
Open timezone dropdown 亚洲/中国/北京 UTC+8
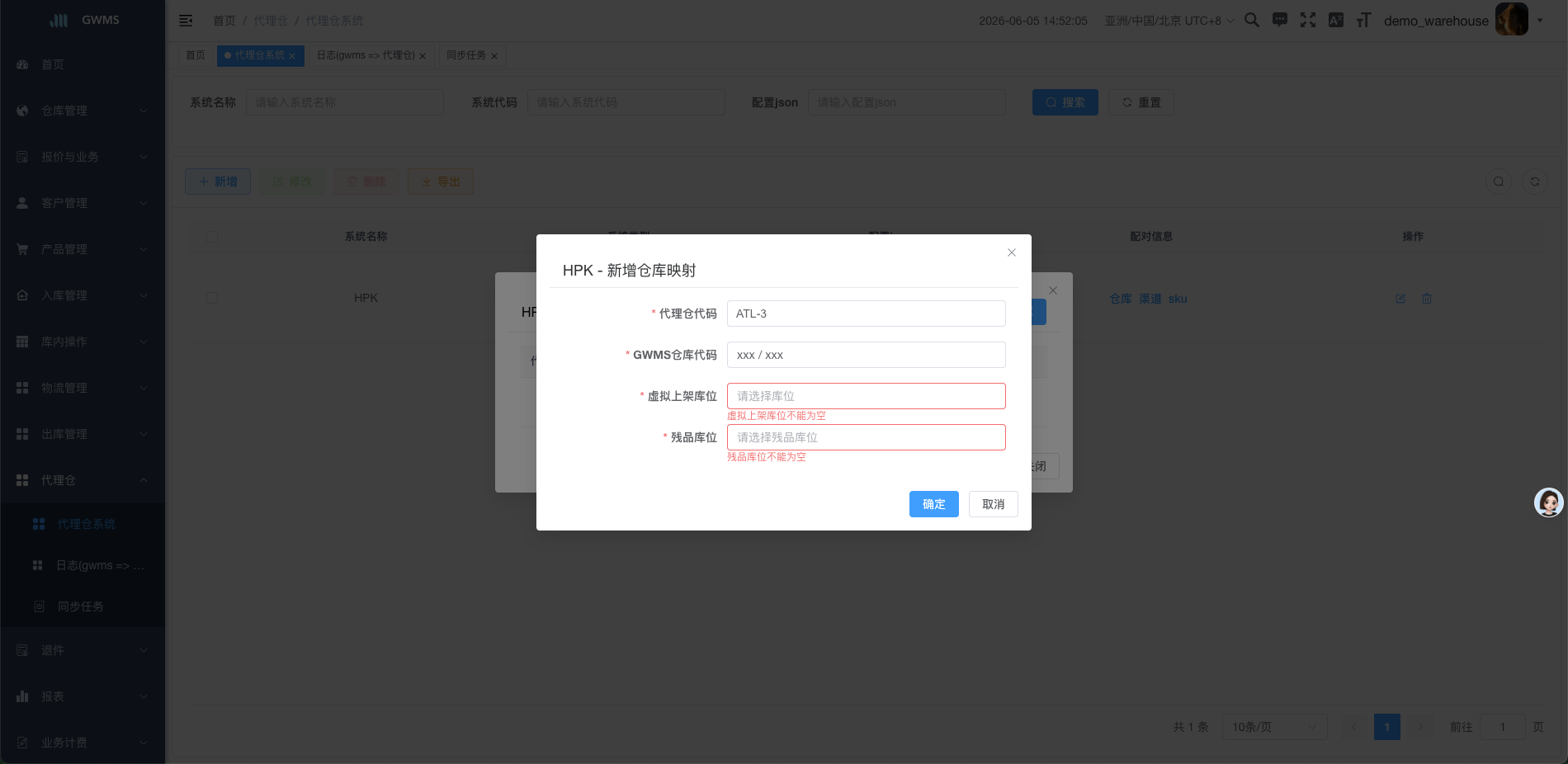[1169, 21]
